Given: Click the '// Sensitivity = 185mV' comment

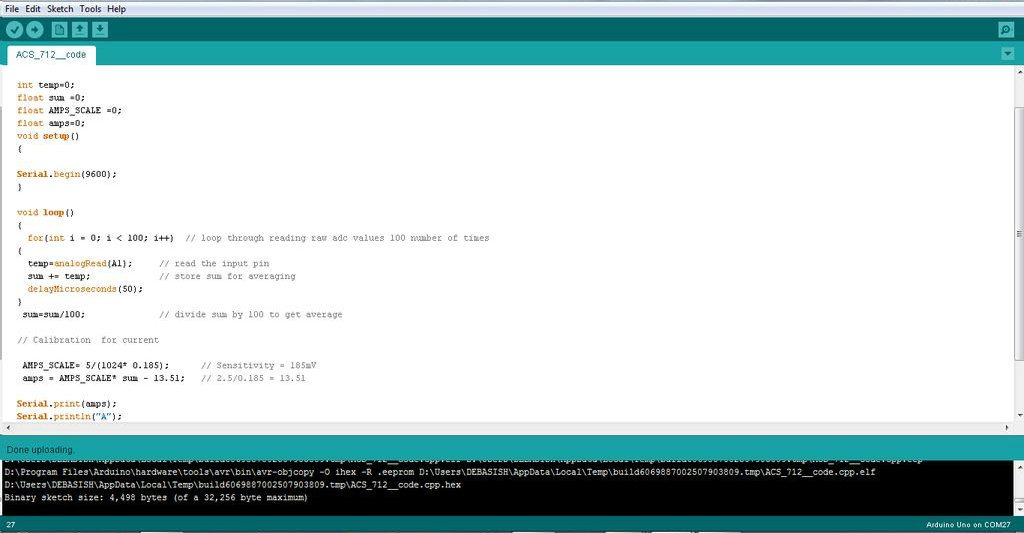Looking at the screenshot, I should (x=259, y=365).
